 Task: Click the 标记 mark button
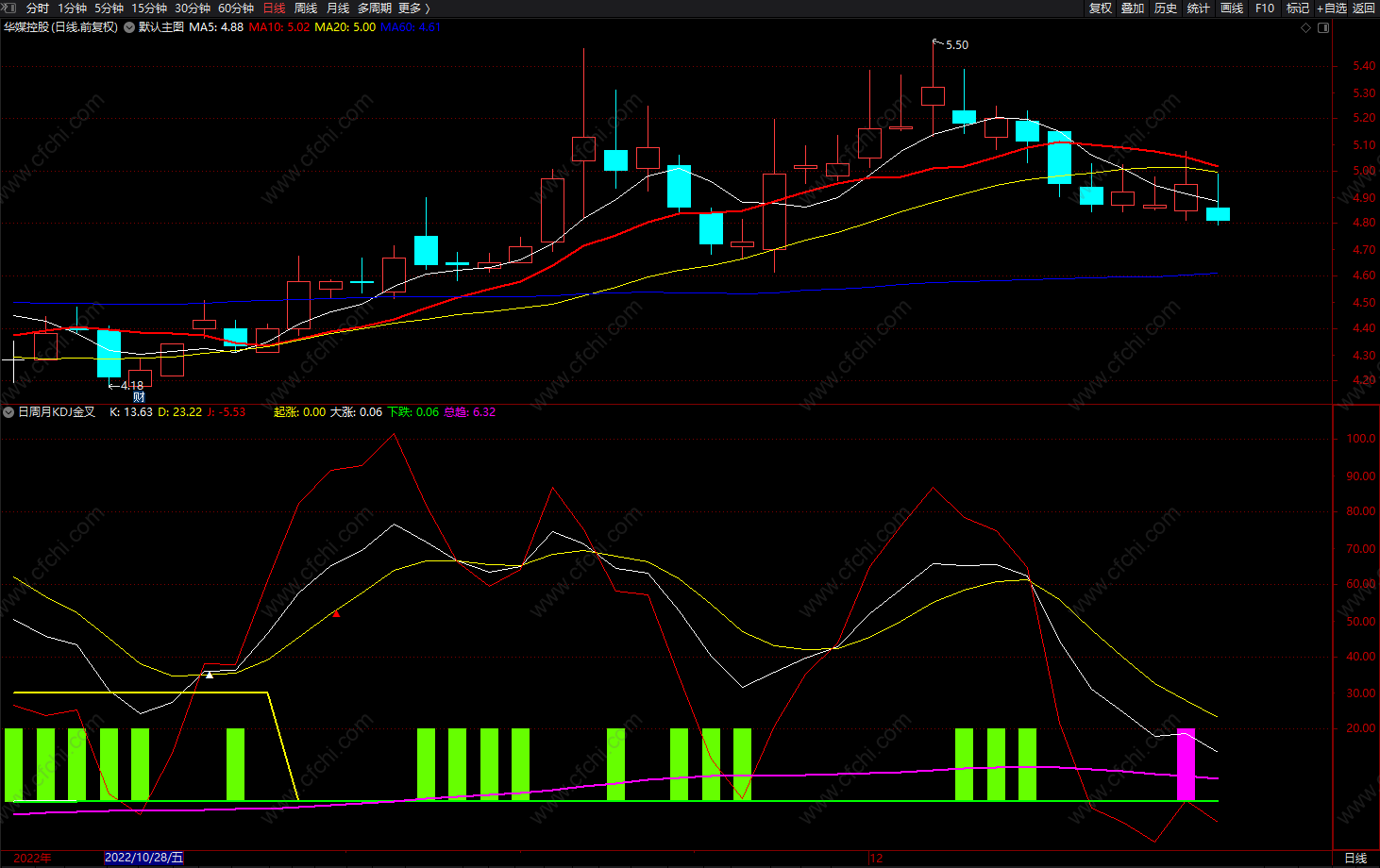1298,8
